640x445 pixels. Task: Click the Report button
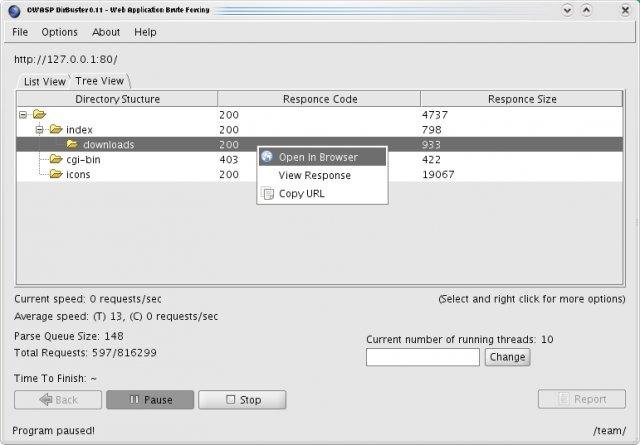point(582,399)
